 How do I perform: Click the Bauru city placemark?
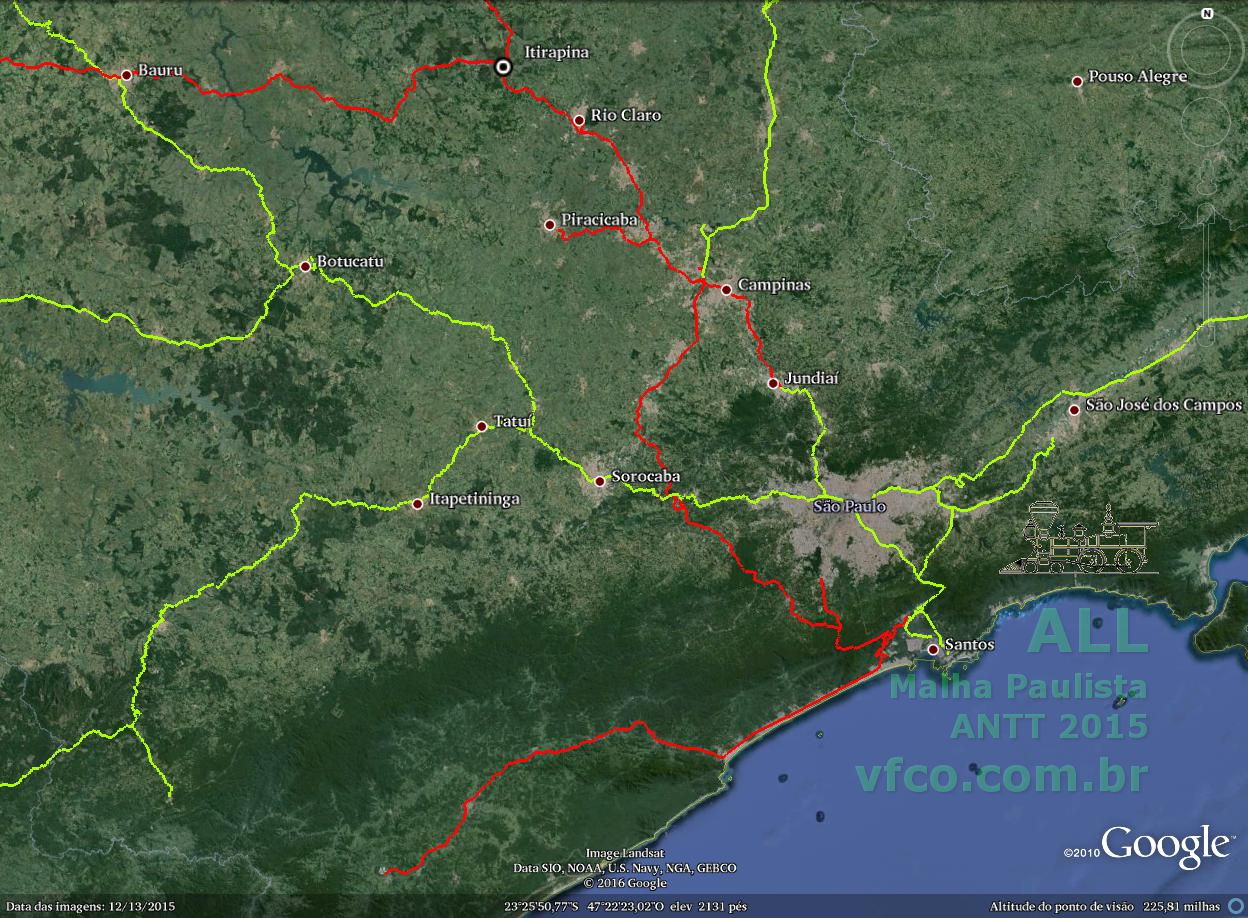pyautogui.click(x=126, y=75)
